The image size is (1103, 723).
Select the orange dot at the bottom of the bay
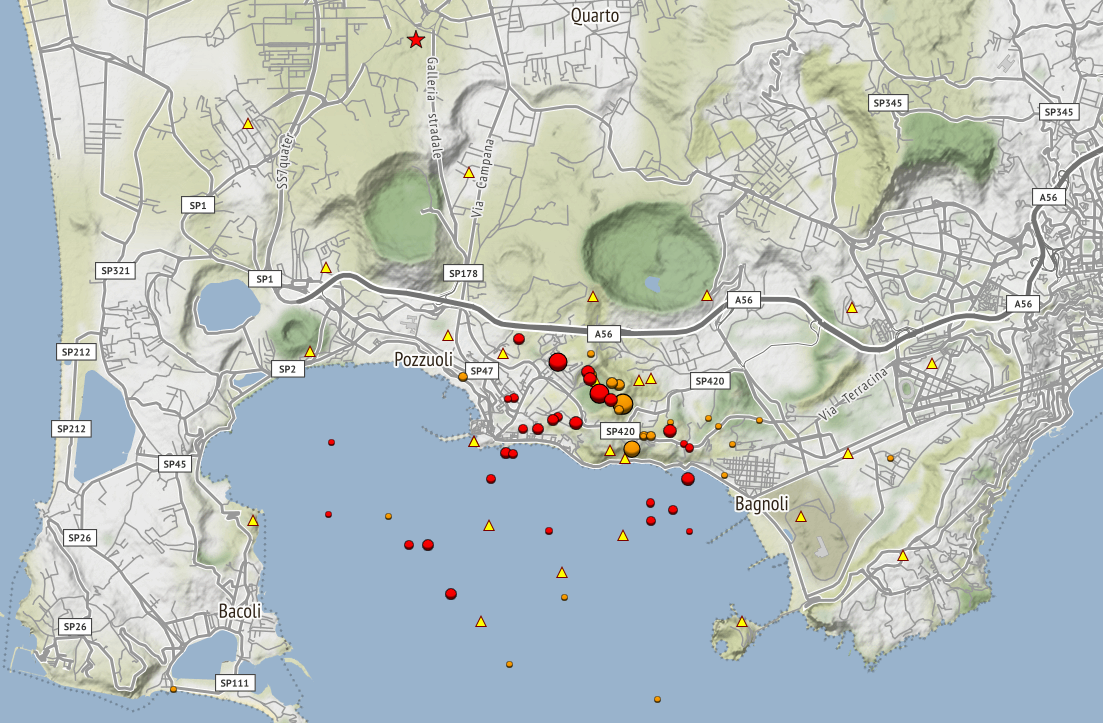657,699
